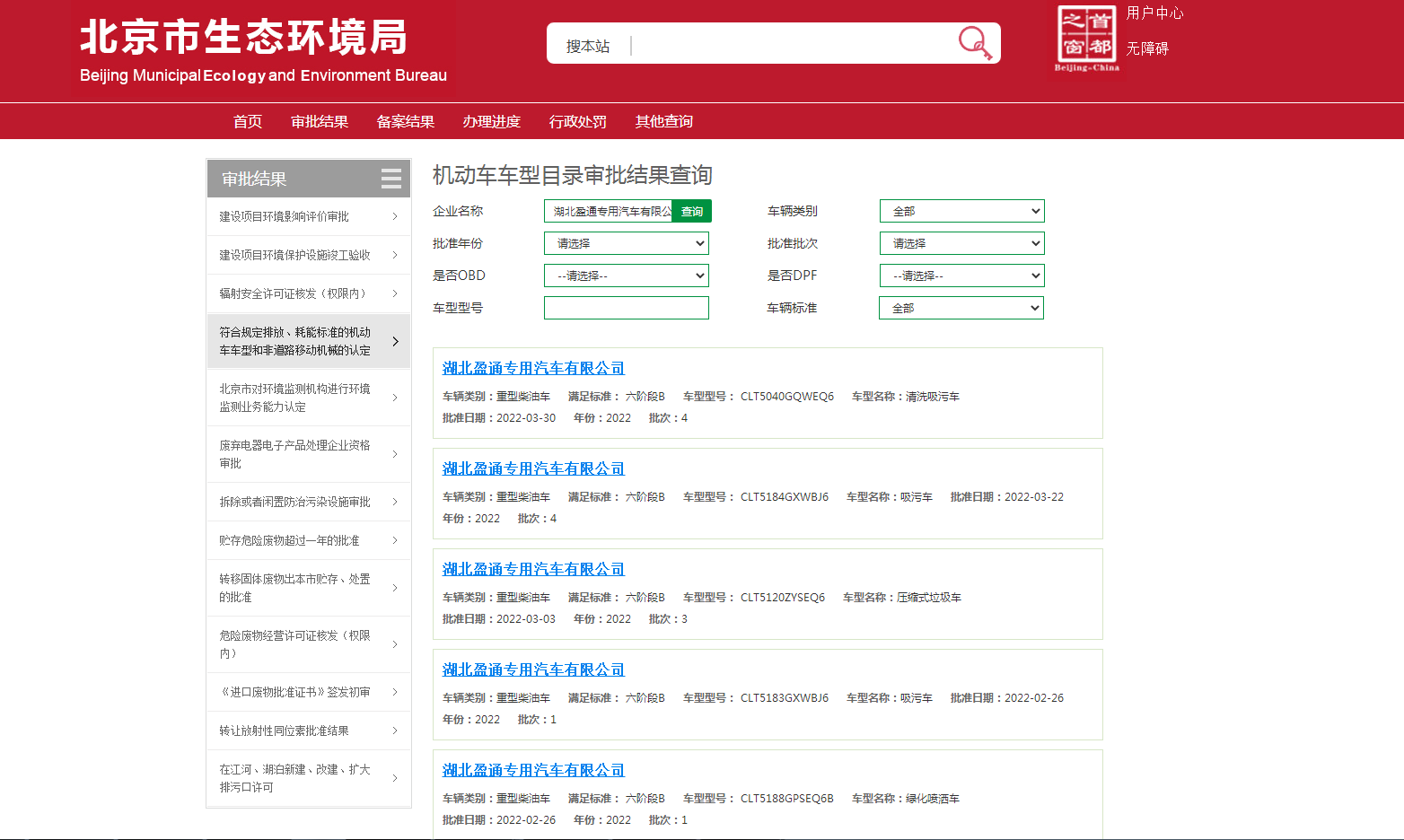Expand the 是否OBD dropdown
The image size is (1404, 840).
coord(626,276)
